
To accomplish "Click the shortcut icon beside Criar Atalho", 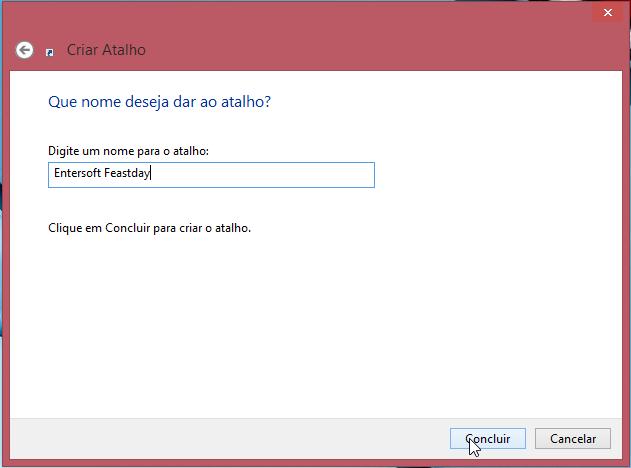I will point(50,52).
